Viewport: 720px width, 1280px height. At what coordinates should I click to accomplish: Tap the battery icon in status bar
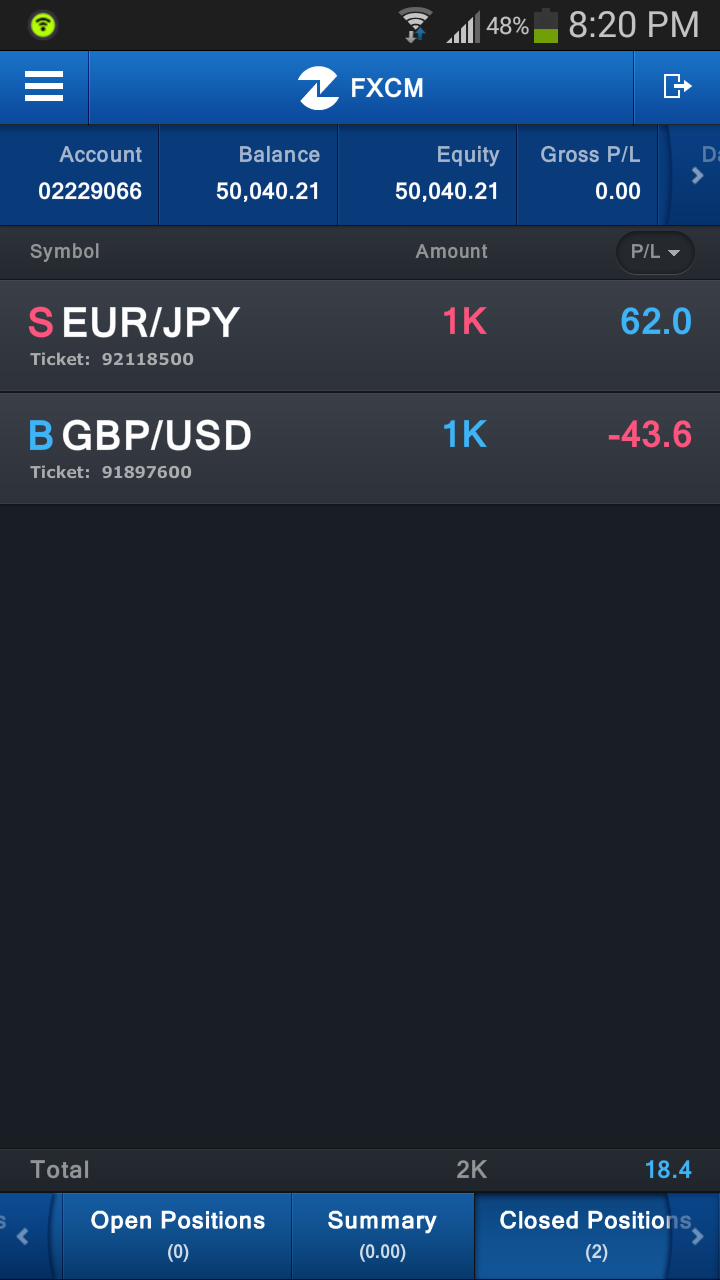point(546,25)
